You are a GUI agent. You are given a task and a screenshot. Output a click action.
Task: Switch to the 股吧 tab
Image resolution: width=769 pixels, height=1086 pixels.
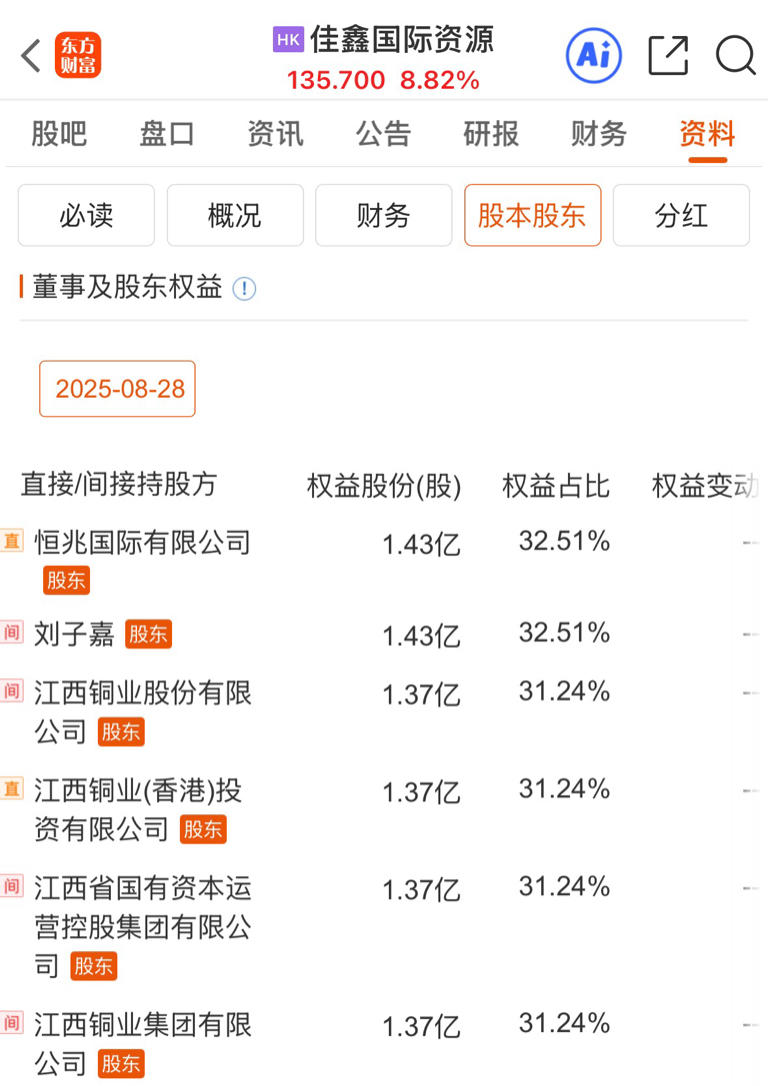click(x=59, y=133)
